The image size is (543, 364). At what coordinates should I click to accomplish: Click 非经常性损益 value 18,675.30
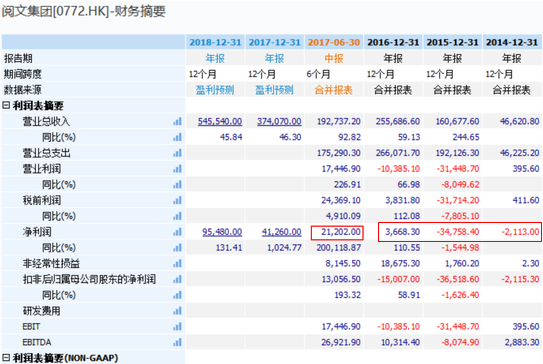pos(400,264)
